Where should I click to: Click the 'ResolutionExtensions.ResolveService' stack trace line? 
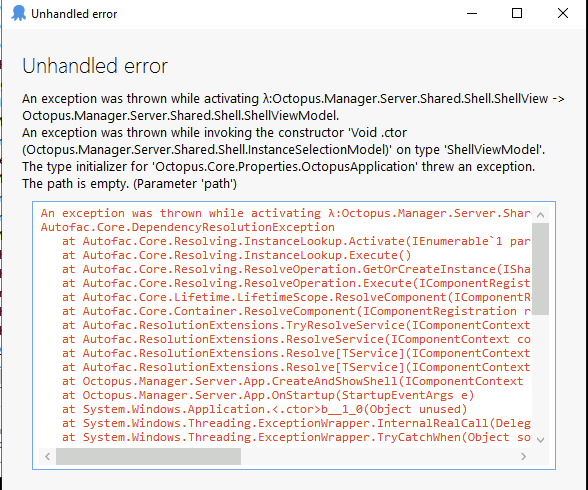pyautogui.click(x=296, y=339)
